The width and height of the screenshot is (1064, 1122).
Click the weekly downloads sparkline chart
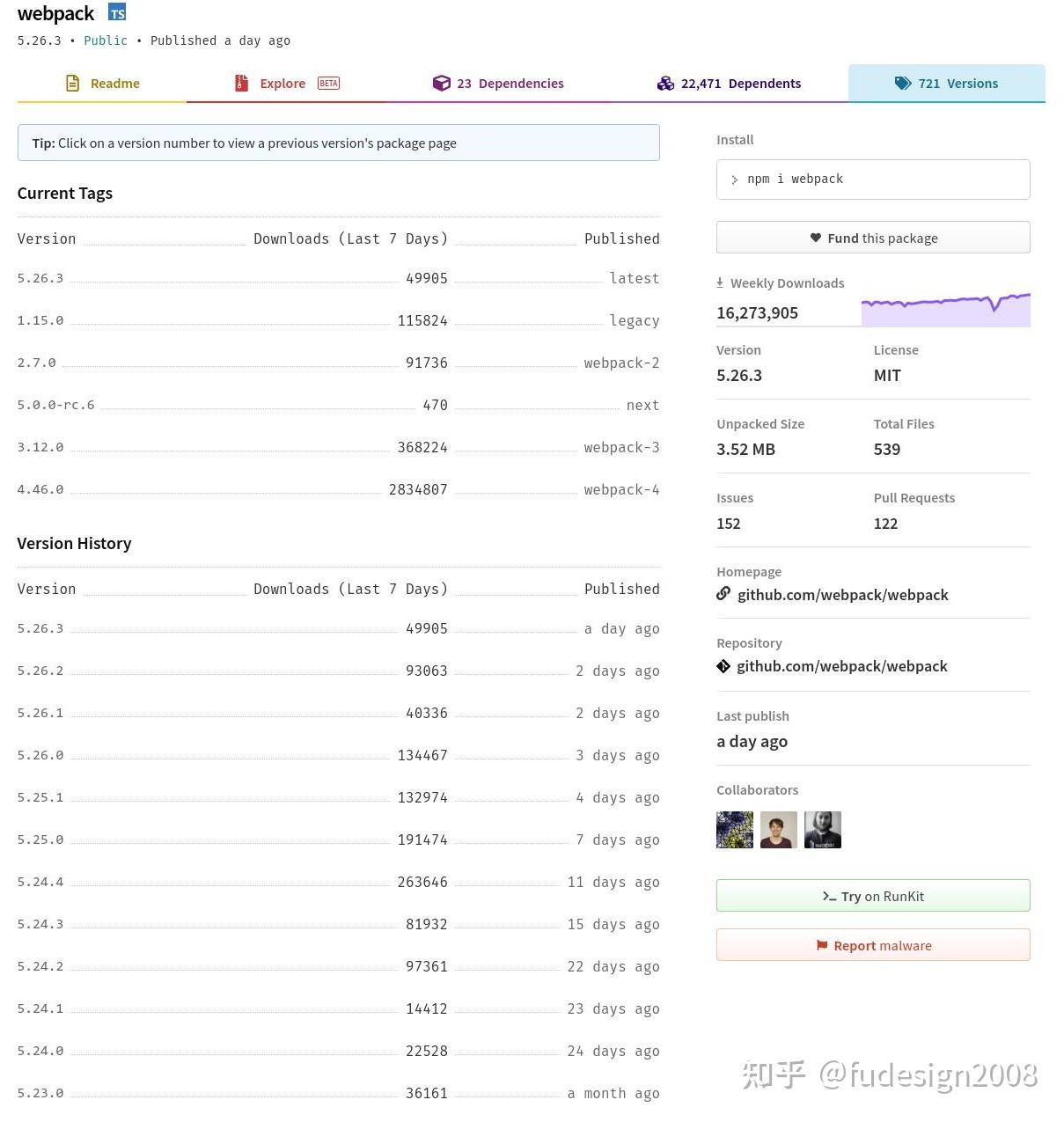coord(945,310)
